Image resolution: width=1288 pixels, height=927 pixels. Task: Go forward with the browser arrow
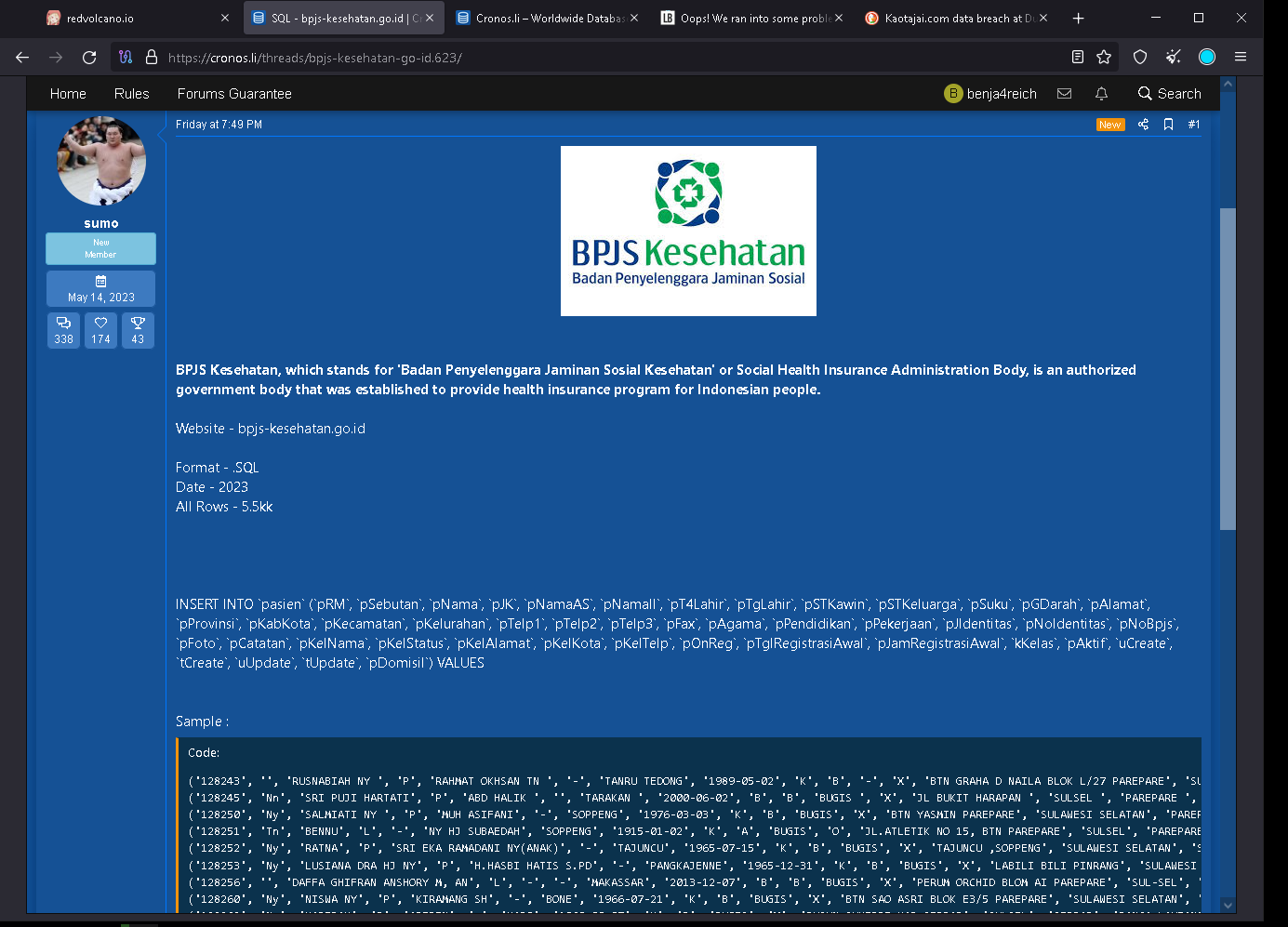click(x=56, y=57)
